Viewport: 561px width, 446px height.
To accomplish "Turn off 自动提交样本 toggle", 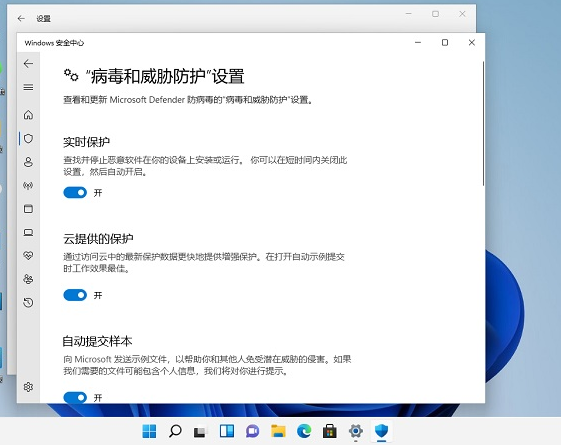I will [x=75, y=397].
